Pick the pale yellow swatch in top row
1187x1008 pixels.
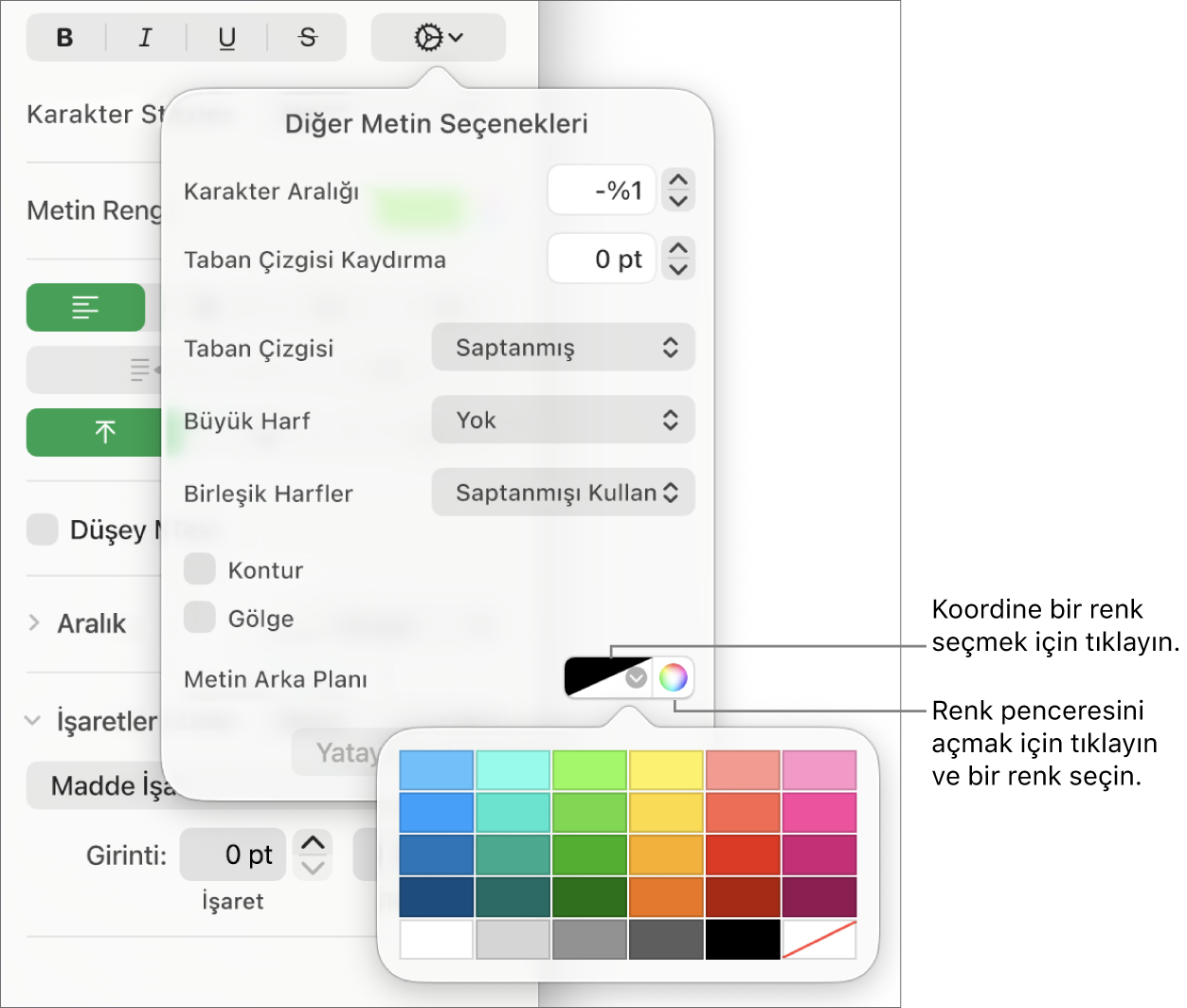(x=667, y=770)
